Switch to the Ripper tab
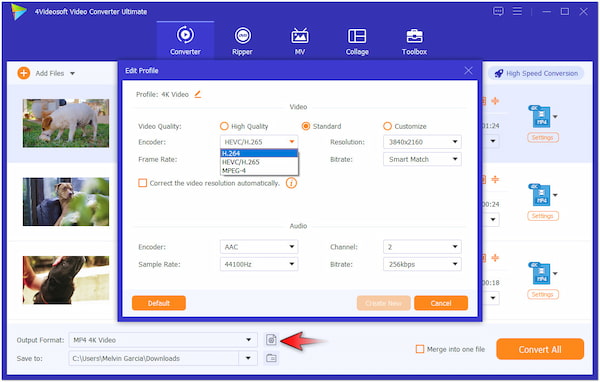Image resolution: width=600 pixels, height=382 pixels. (x=242, y=41)
